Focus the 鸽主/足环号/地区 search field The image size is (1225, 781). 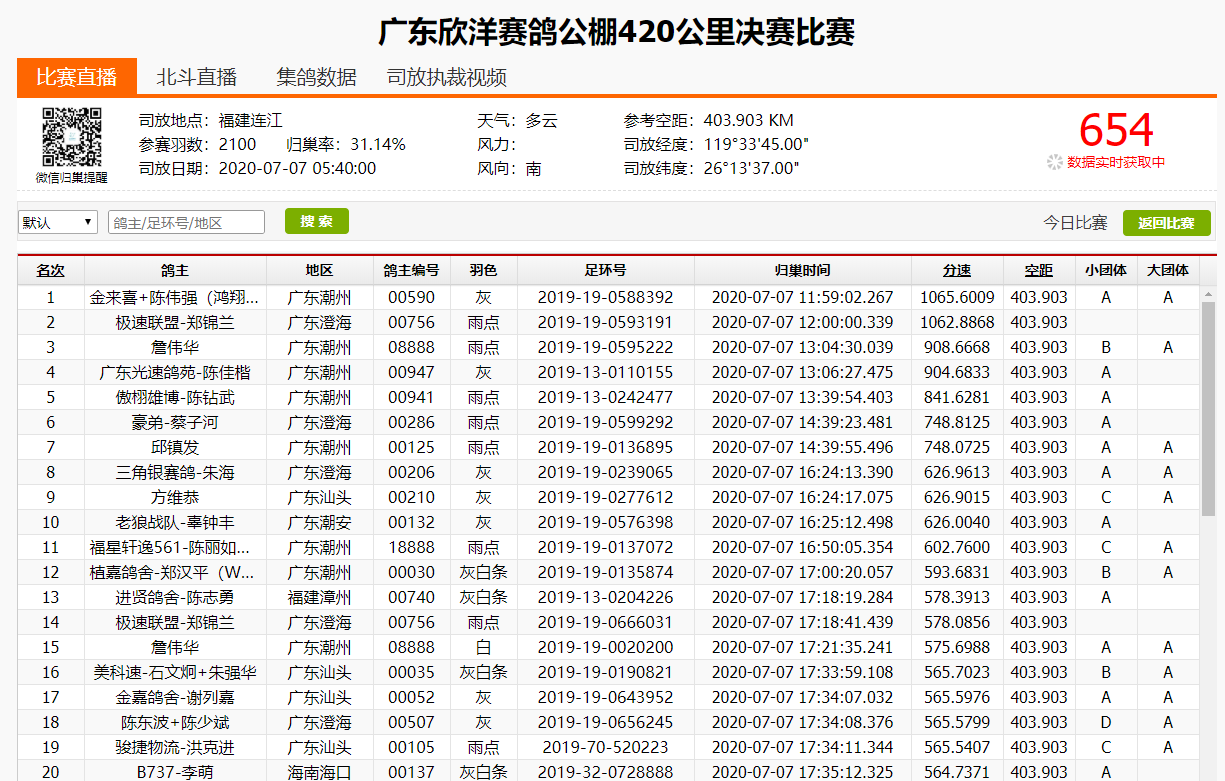pyautogui.click(x=186, y=222)
